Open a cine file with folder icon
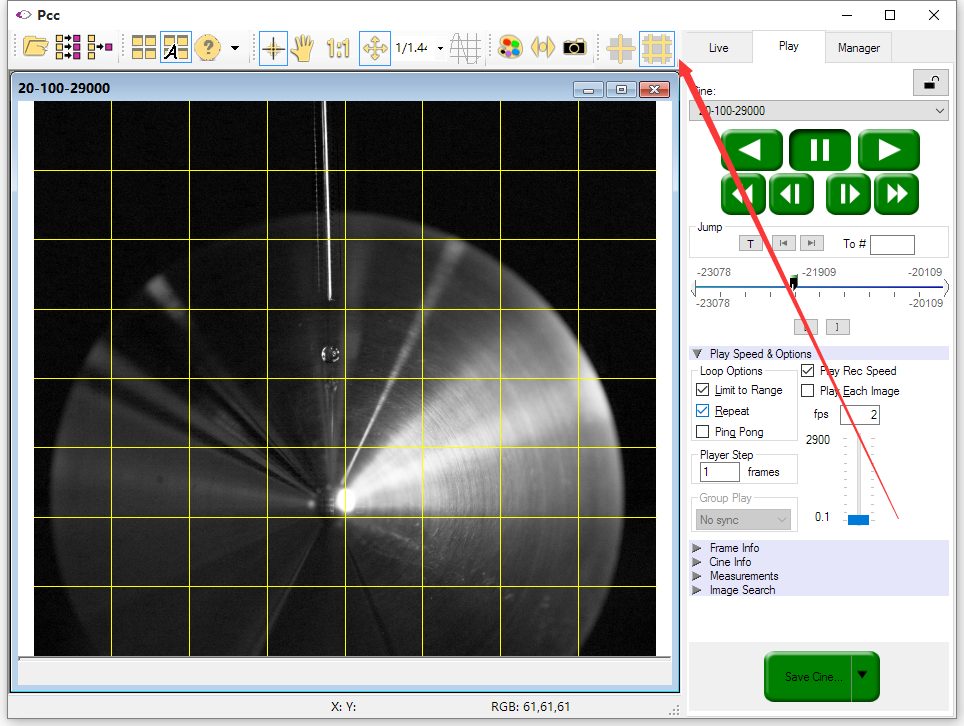Viewport: 964px width, 726px height. [x=35, y=47]
